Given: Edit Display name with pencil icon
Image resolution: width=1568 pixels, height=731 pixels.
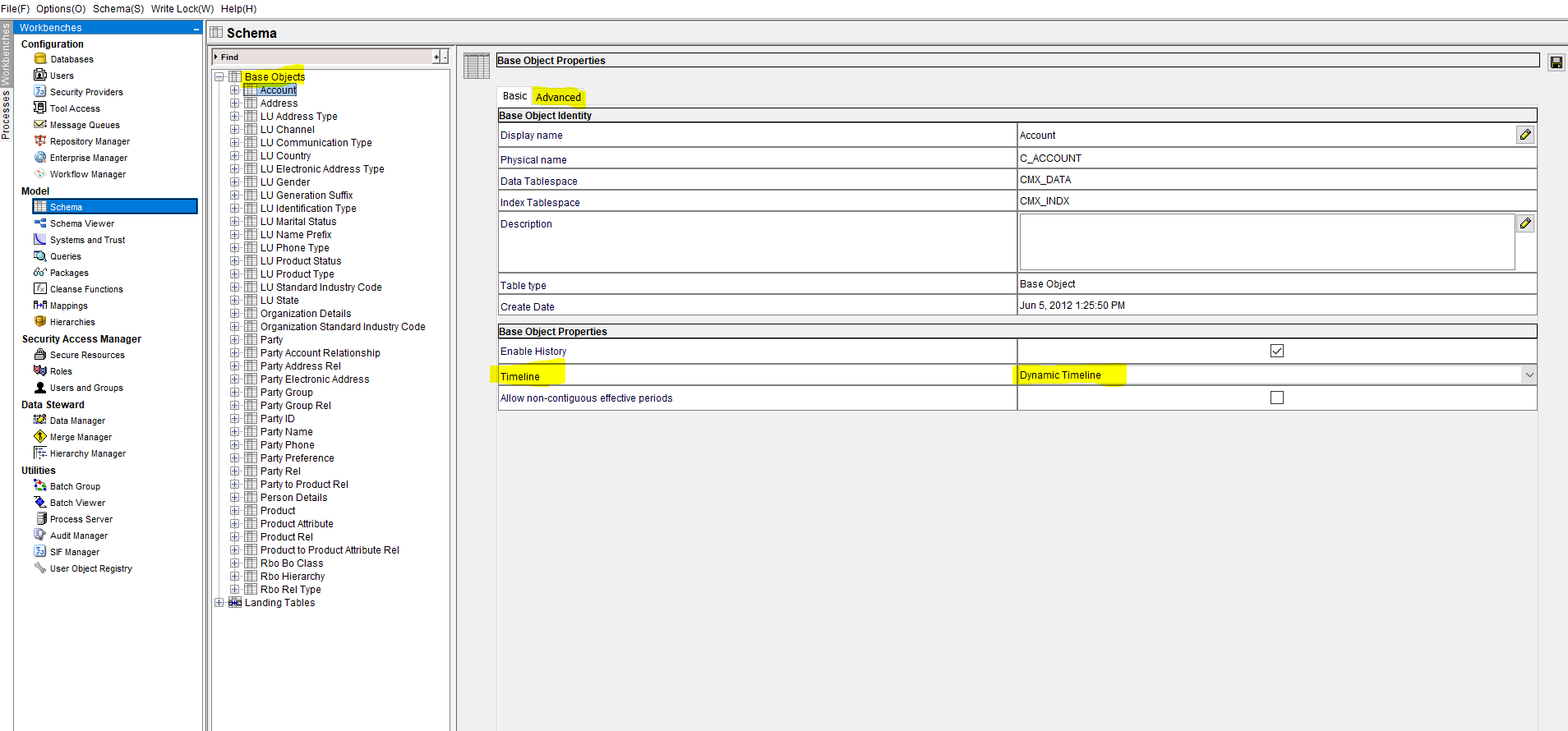Looking at the screenshot, I should [1525, 135].
